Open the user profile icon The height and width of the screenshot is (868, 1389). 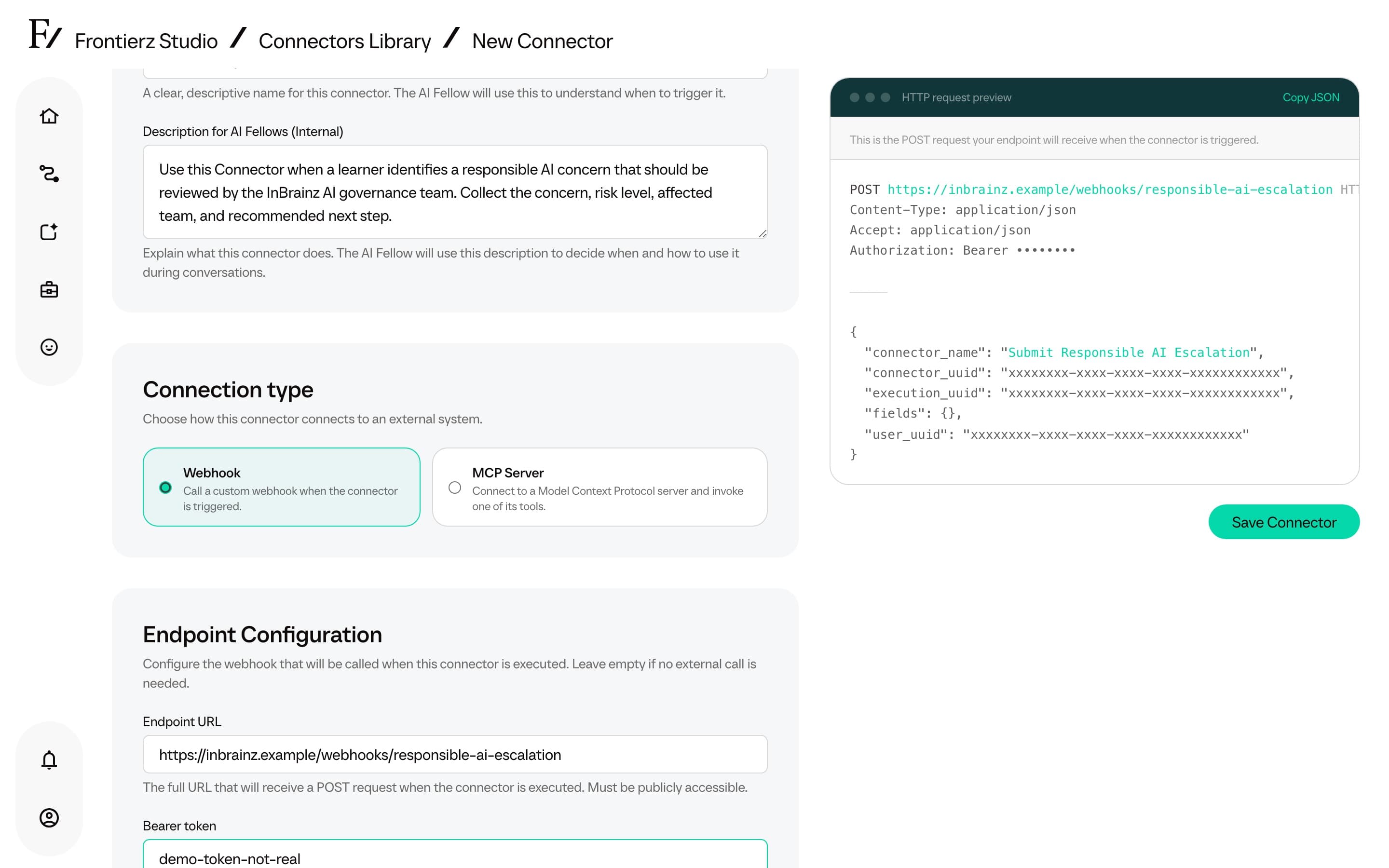coord(49,817)
